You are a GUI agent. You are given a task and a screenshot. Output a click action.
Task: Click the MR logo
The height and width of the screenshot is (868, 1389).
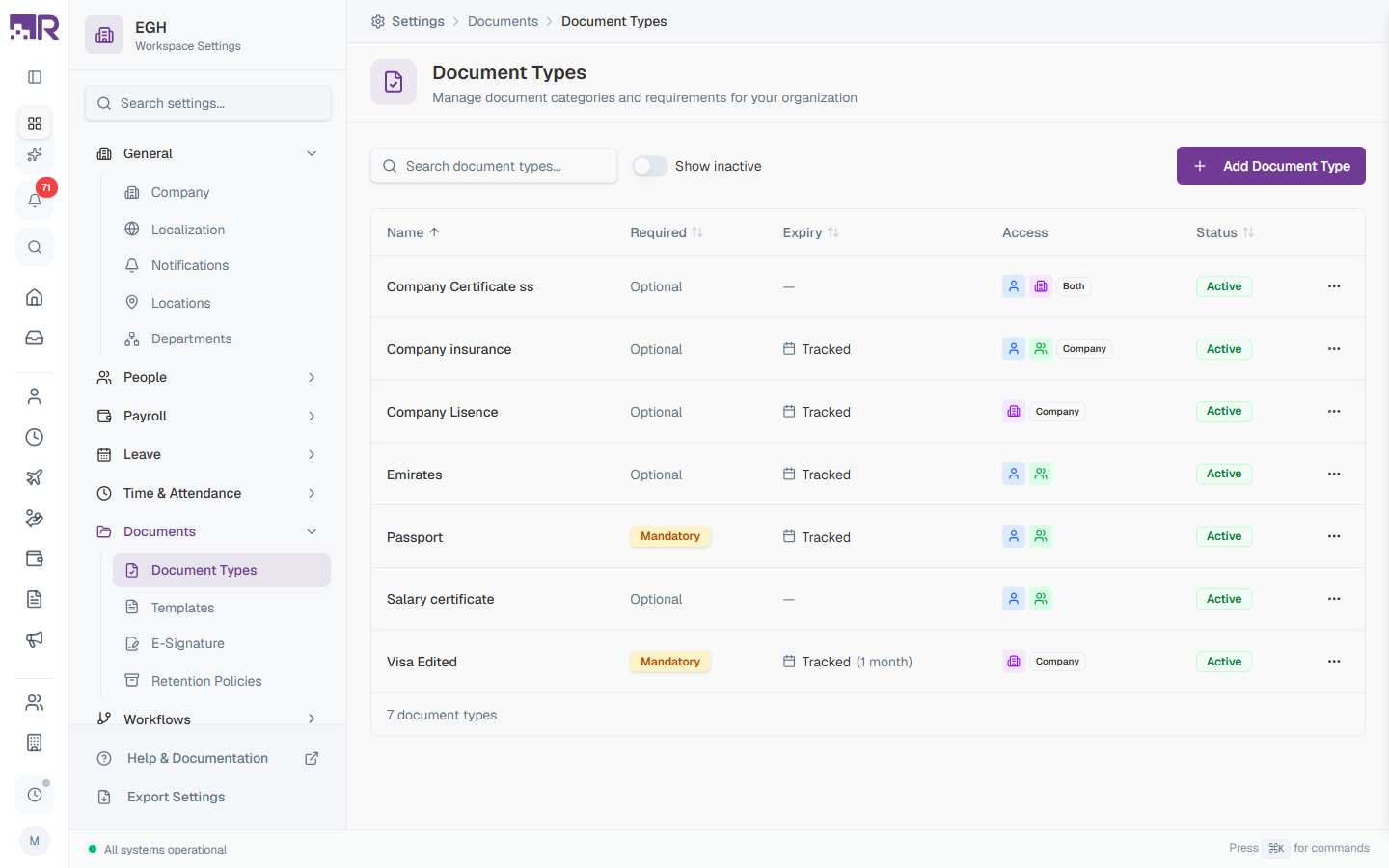click(x=35, y=27)
